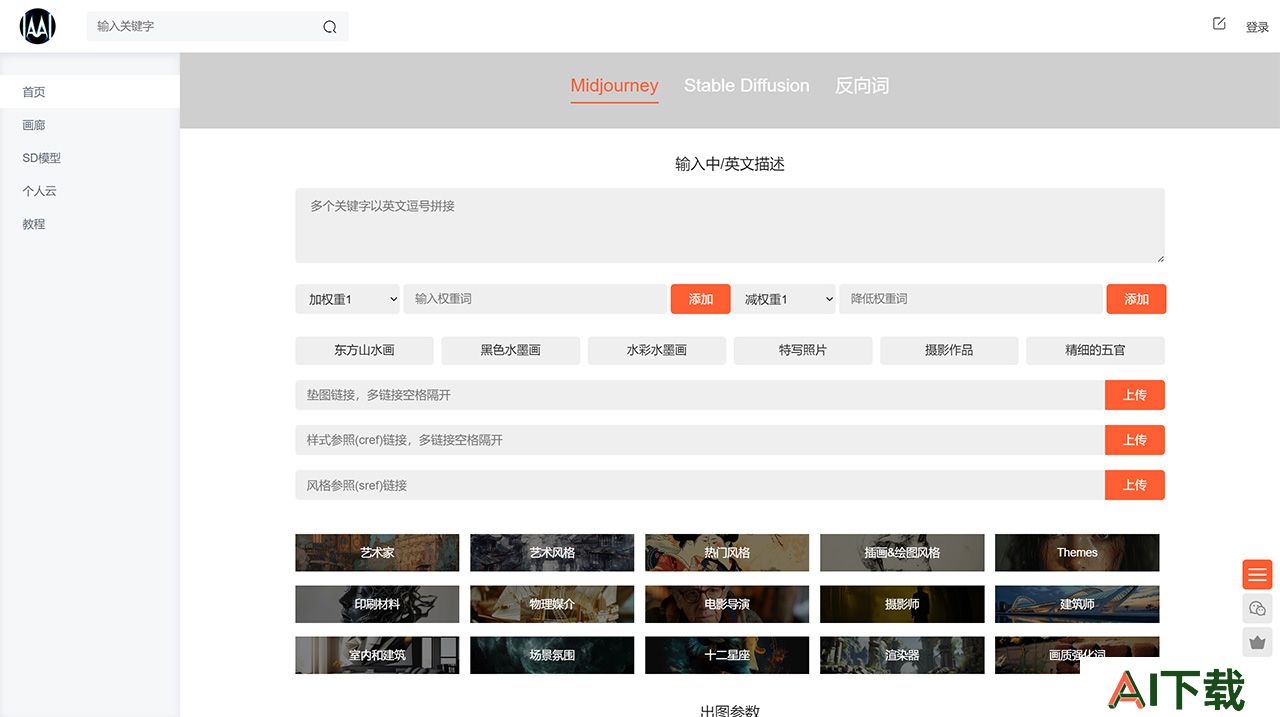This screenshot has width=1280, height=717.
Task: Open the 热门风格 category tile
Action: [x=727, y=552]
